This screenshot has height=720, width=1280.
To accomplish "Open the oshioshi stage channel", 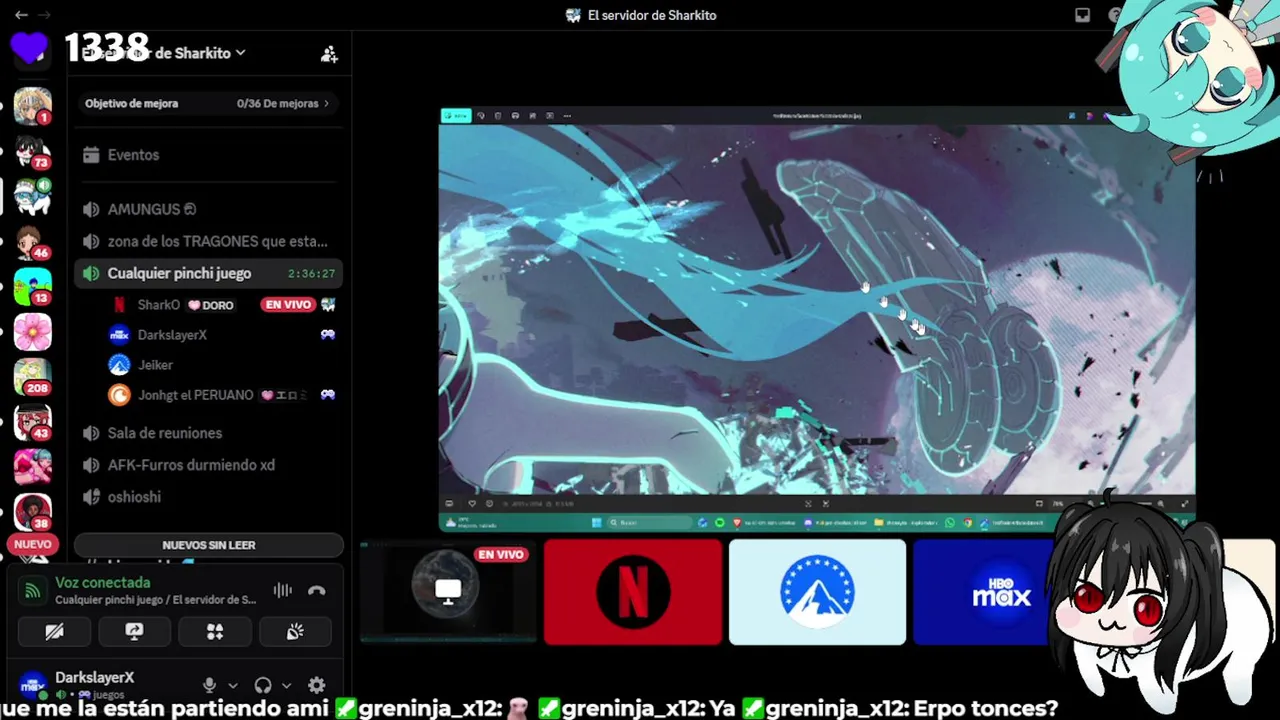I will (208, 497).
